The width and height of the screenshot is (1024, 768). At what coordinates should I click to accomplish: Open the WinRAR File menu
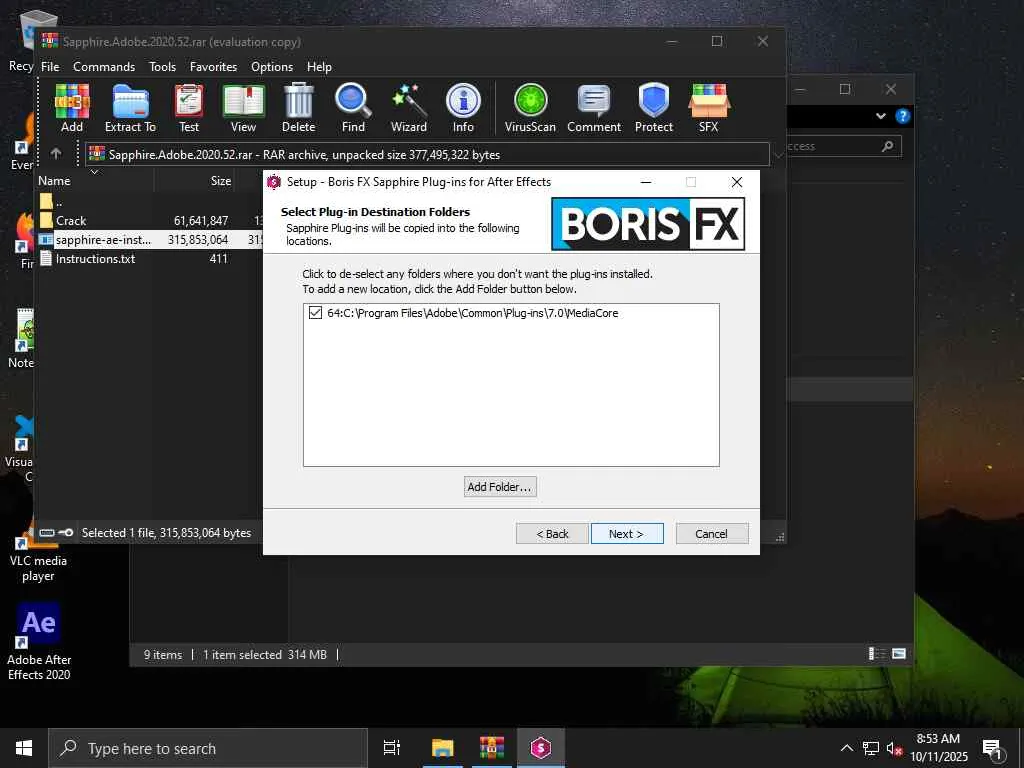50,67
